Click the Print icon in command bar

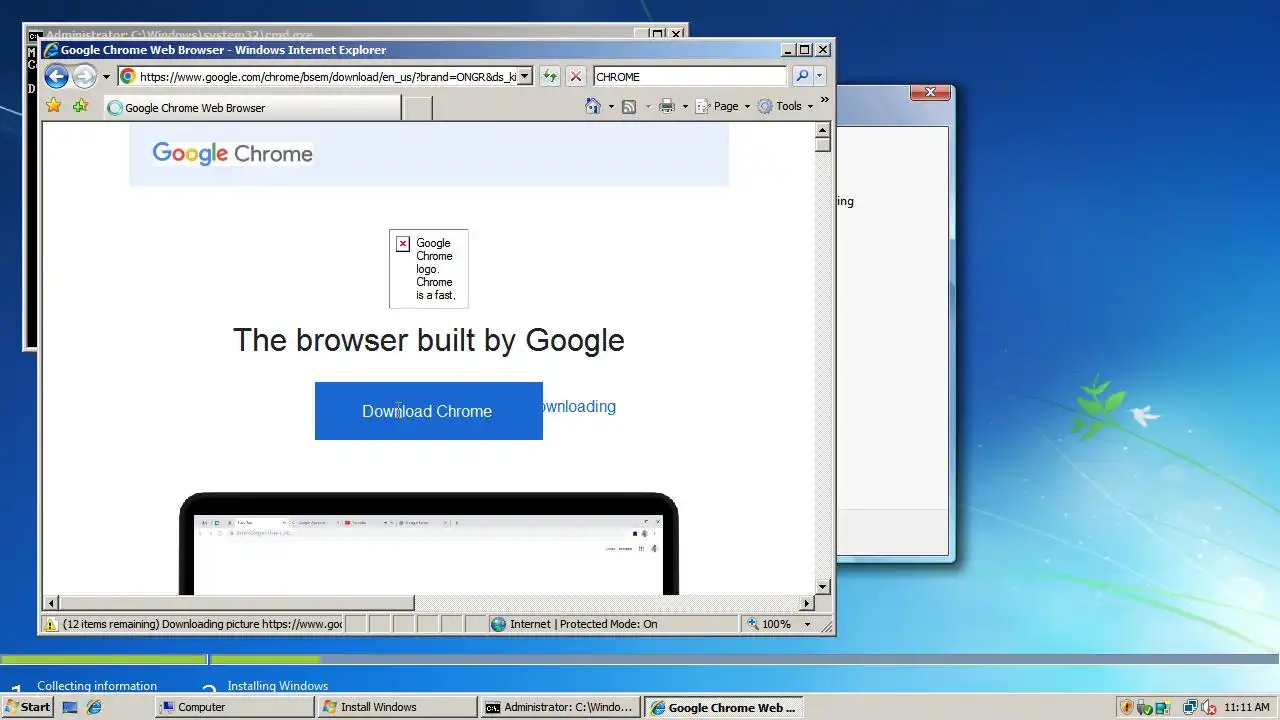coord(667,106)
